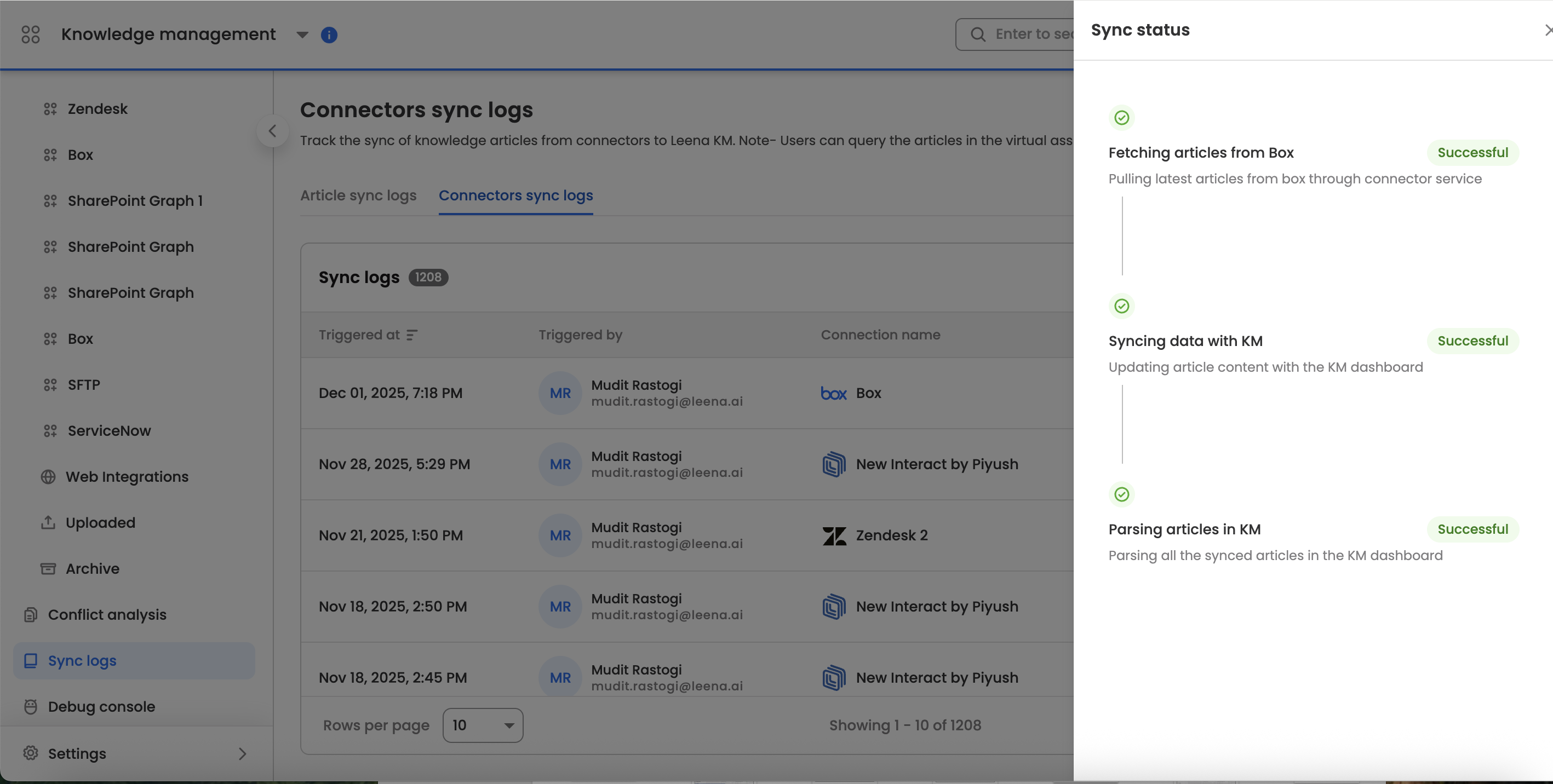Open the Rows per page dropdown
Image resolution: width=1553 pixels, height=784 pixels.
[482, 725]
